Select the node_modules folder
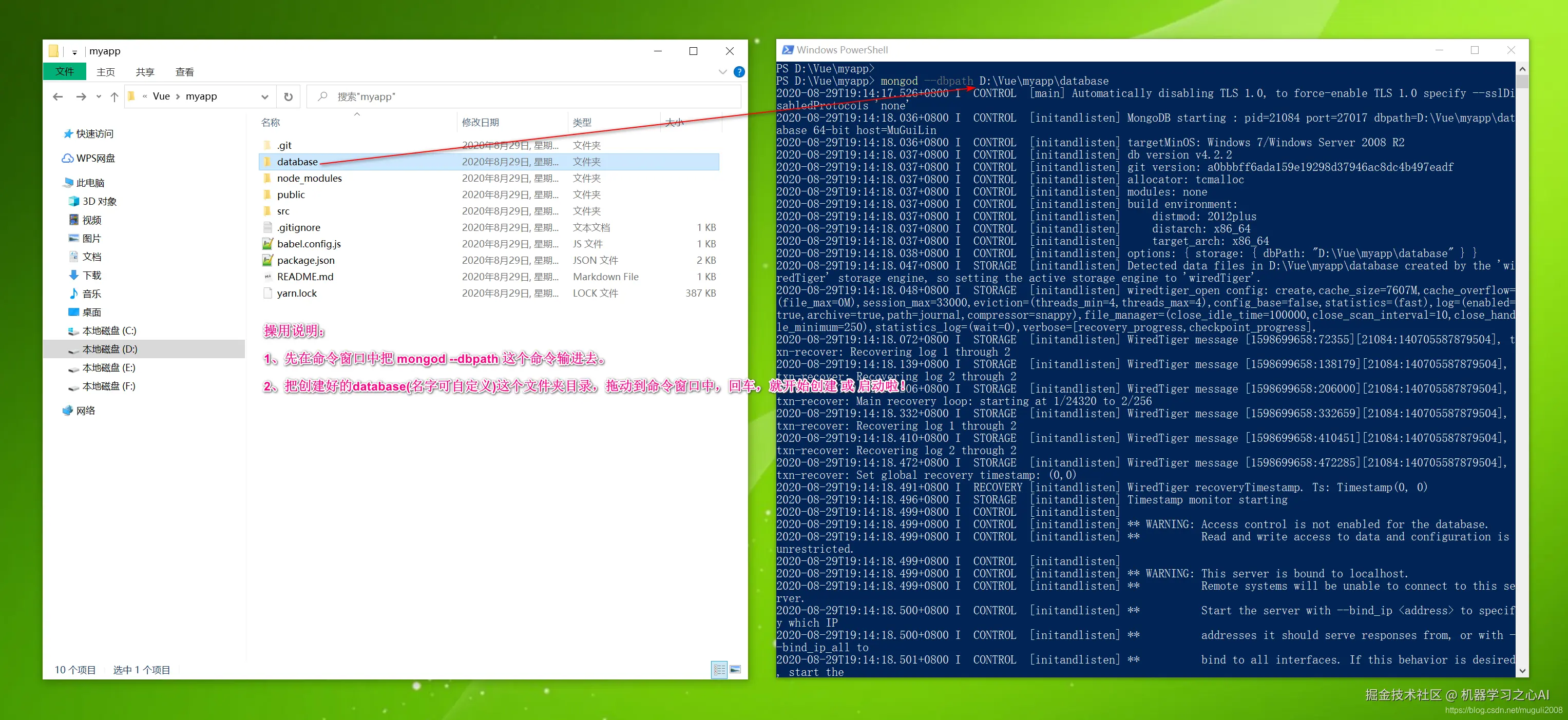Screen dimensions: 1568x720 point(309,178)
